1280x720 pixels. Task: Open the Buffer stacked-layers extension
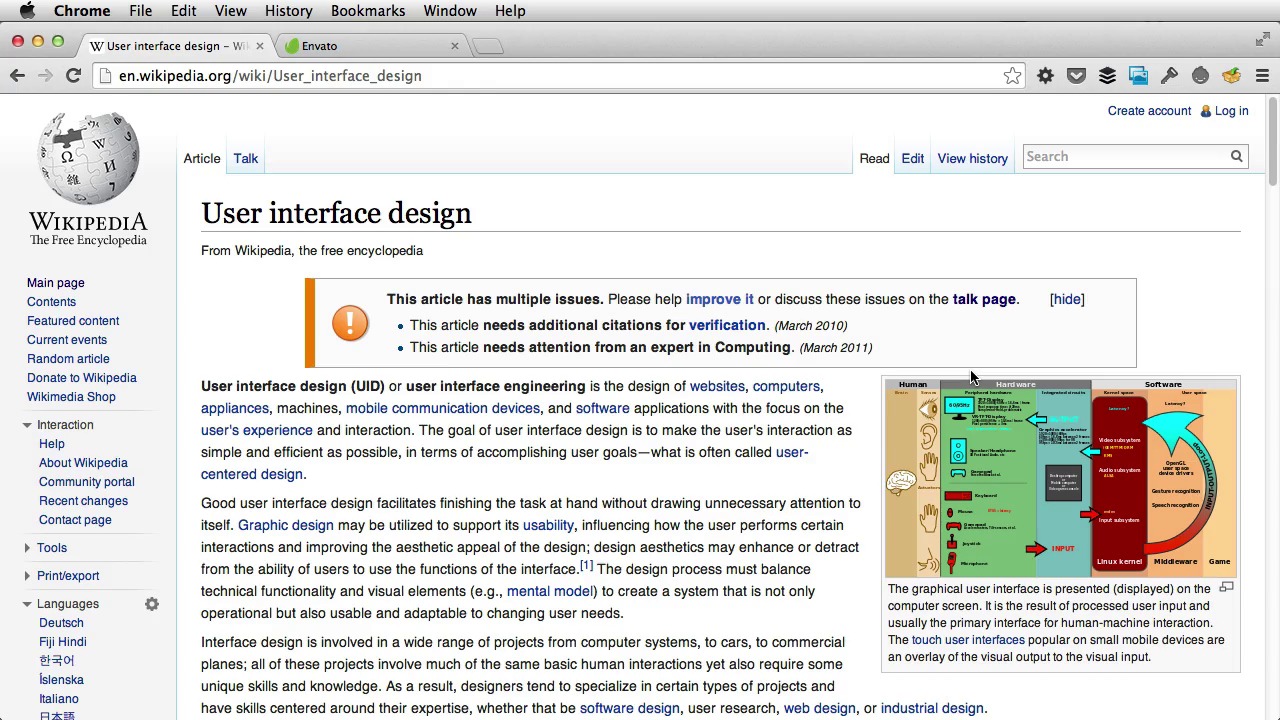(1107, 76)
